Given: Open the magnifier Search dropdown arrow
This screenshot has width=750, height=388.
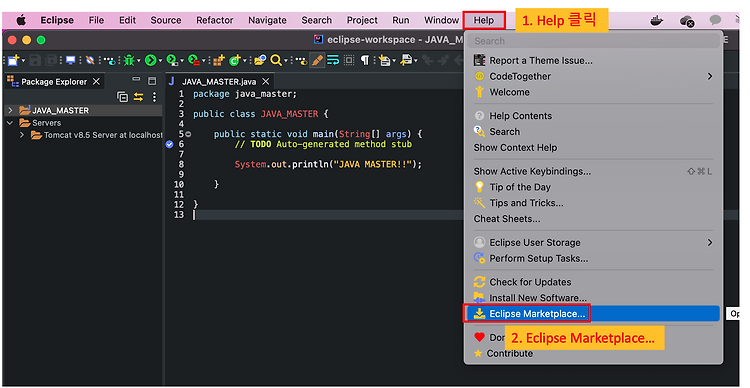Looking at the screenshot, I should pos(286,61).
